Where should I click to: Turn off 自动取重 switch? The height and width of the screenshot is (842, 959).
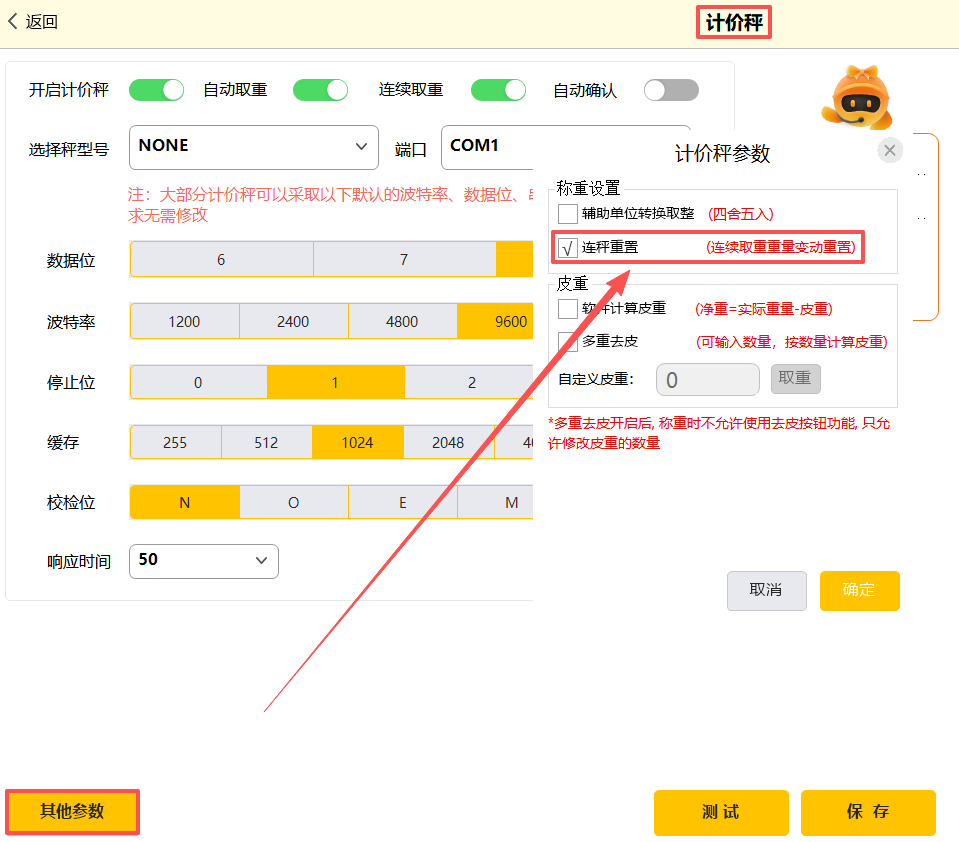pyautogui.click(x=320, y=90)
